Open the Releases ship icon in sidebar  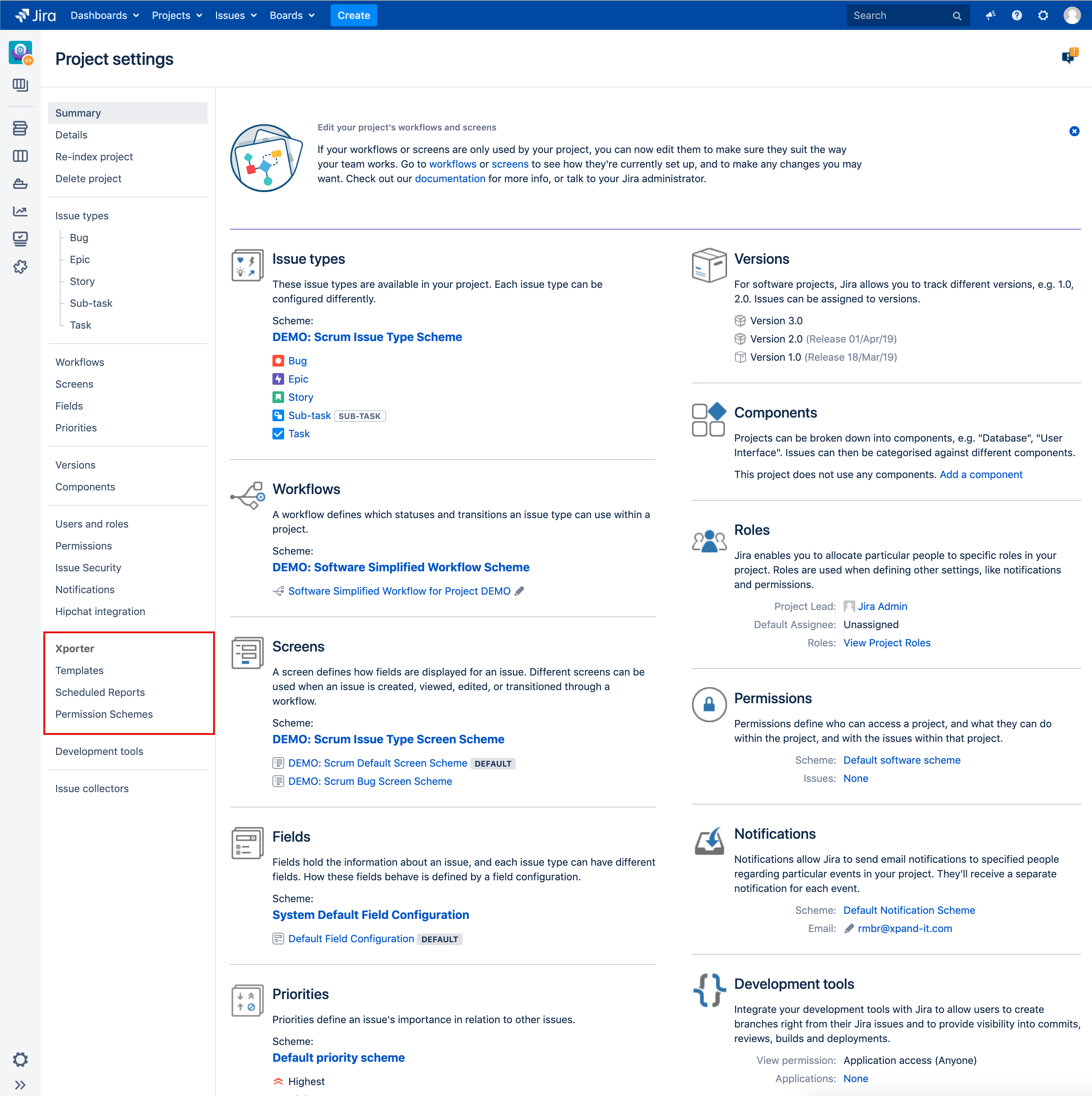click(x=20, y=184)
